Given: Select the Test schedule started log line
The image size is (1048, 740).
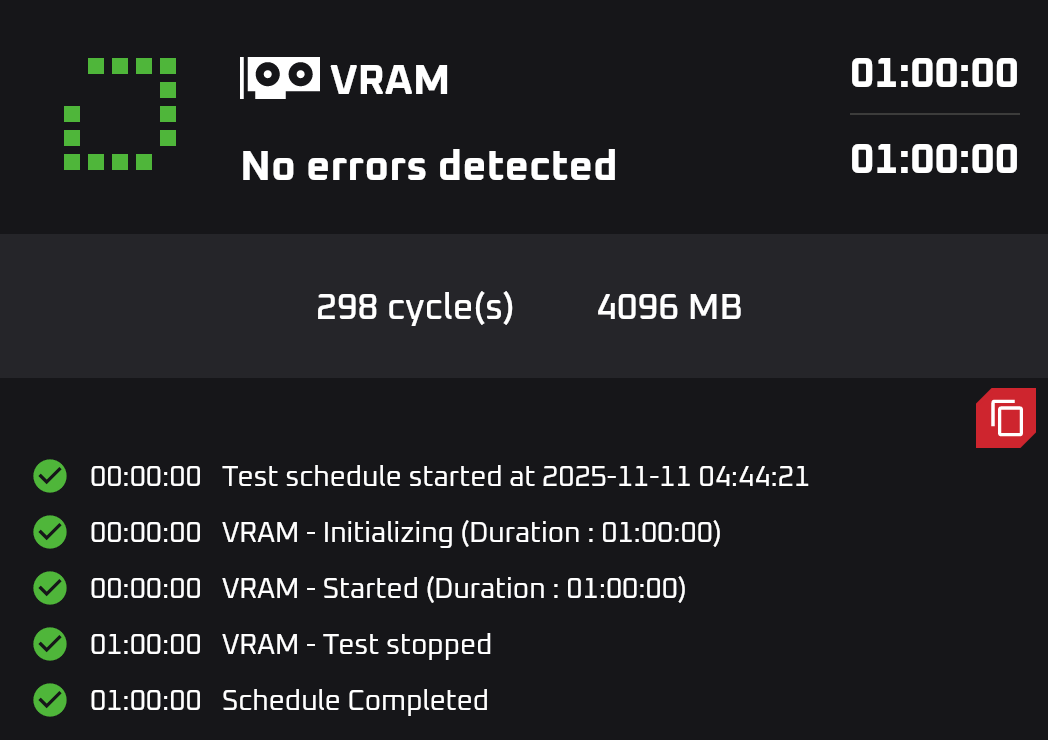Looking at the screenshot, I should 449,476.
